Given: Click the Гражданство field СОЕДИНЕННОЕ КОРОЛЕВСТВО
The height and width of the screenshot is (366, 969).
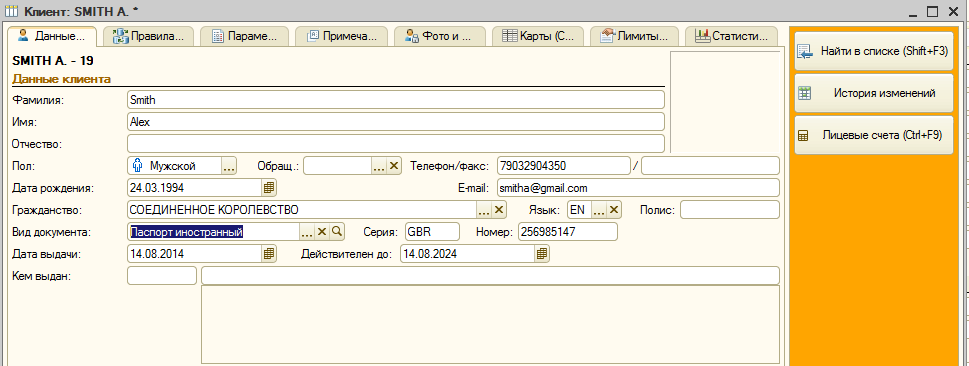Looking at the screenshot, I should coord(302,210).
